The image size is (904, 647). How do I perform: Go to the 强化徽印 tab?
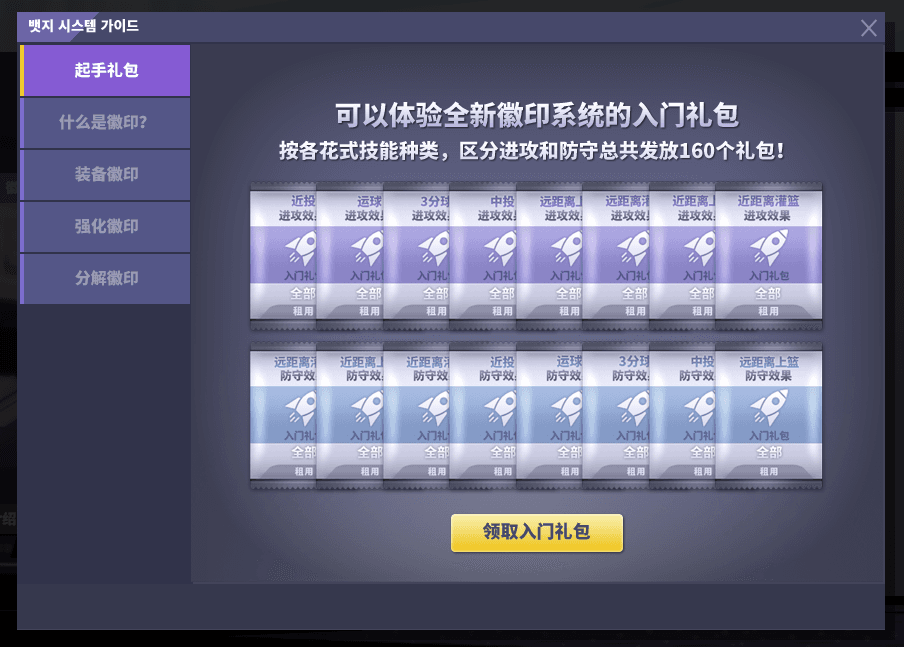pyautogui.click(x=105, y=227)
